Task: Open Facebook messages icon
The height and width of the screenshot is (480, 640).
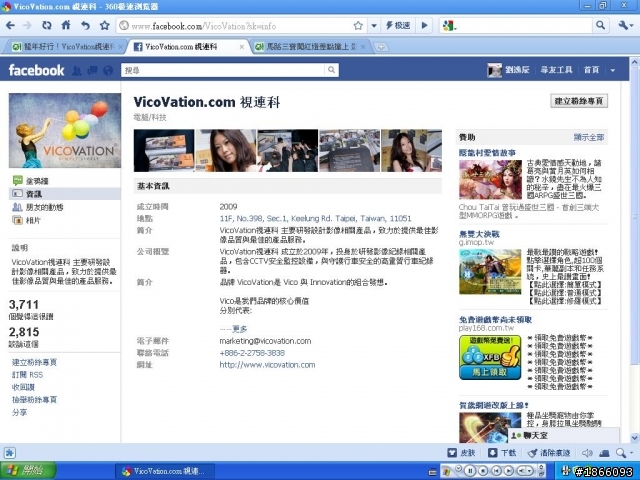Action: pos(92,71)
